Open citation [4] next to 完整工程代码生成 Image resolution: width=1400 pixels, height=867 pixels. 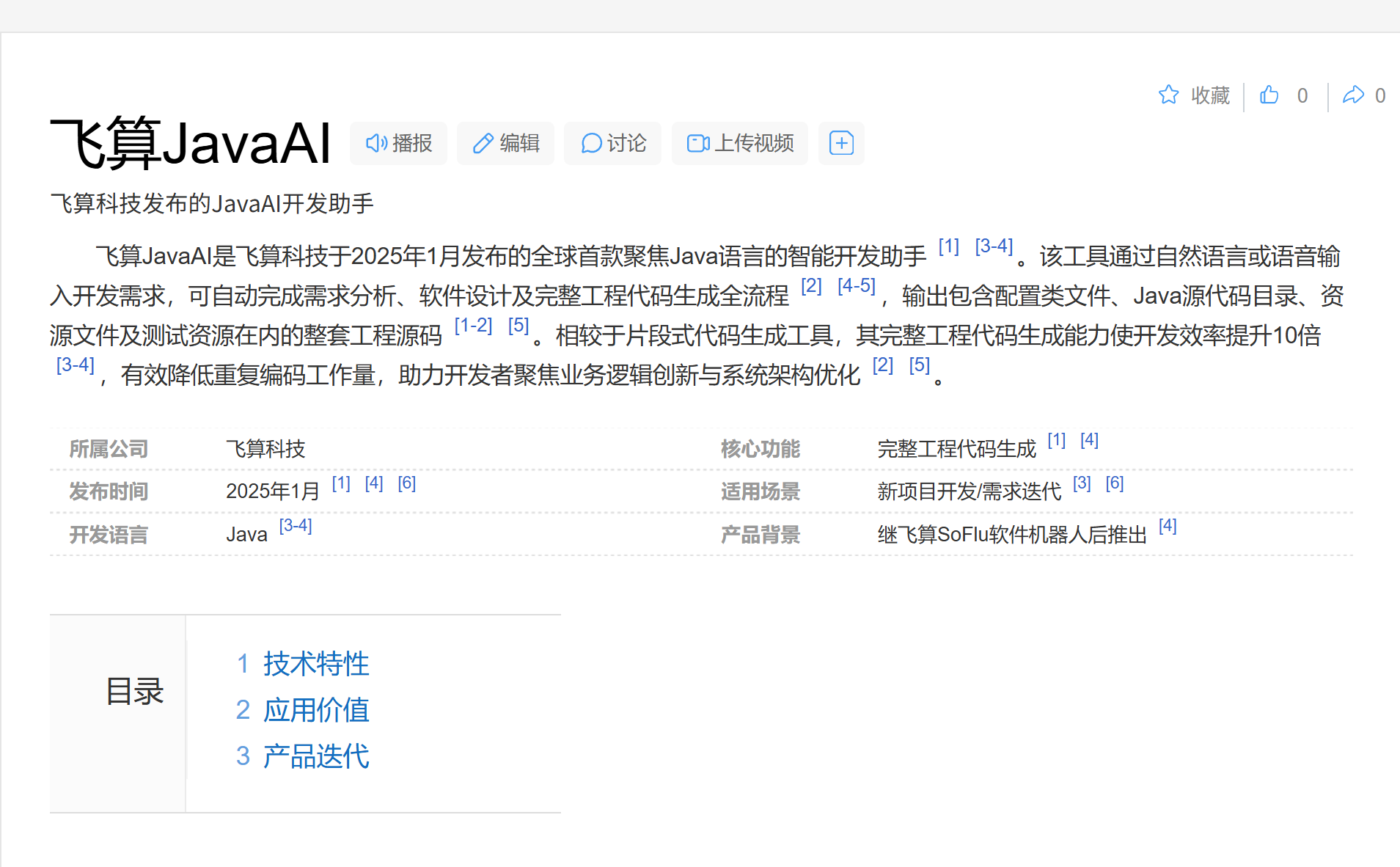pyautogui.click(x=1090, y=440)
